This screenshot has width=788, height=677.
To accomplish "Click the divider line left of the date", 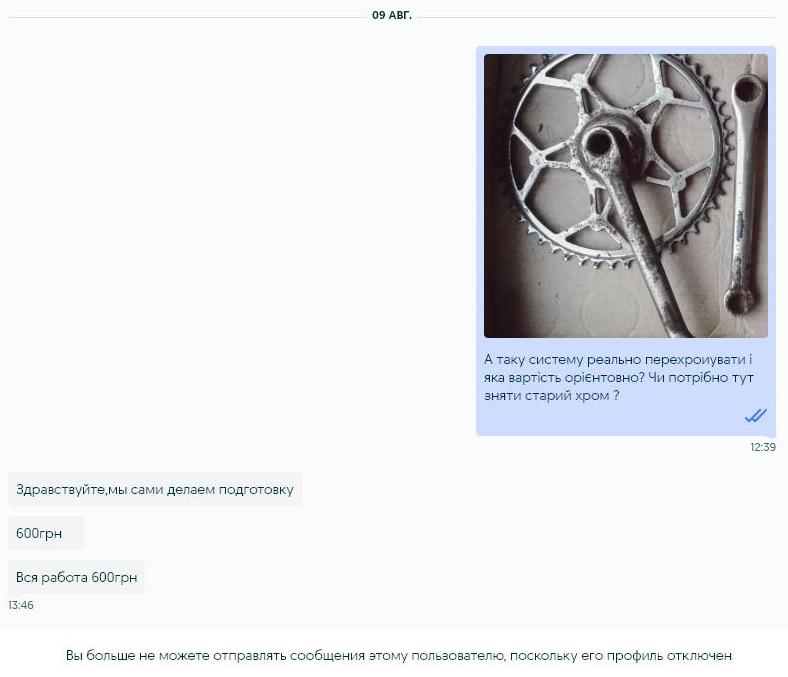I will [x=186, y=17].
